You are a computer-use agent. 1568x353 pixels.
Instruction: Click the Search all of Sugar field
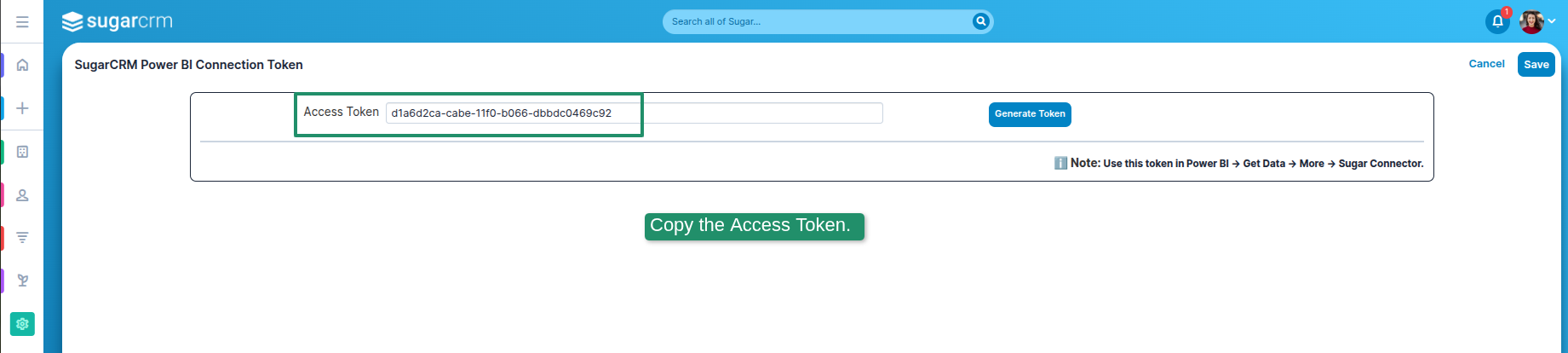[x=818, y=22]
